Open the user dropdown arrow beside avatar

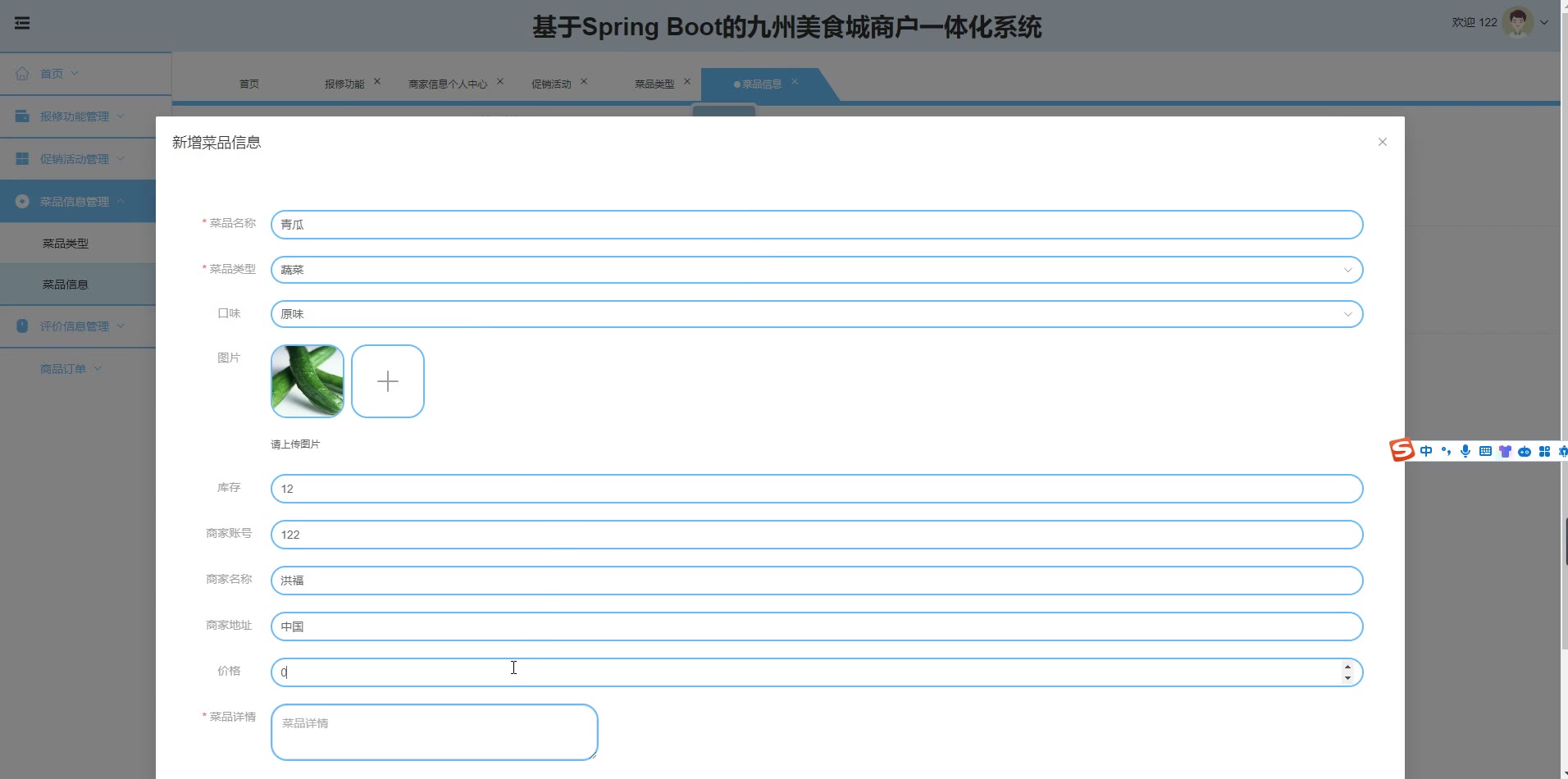1544,23
